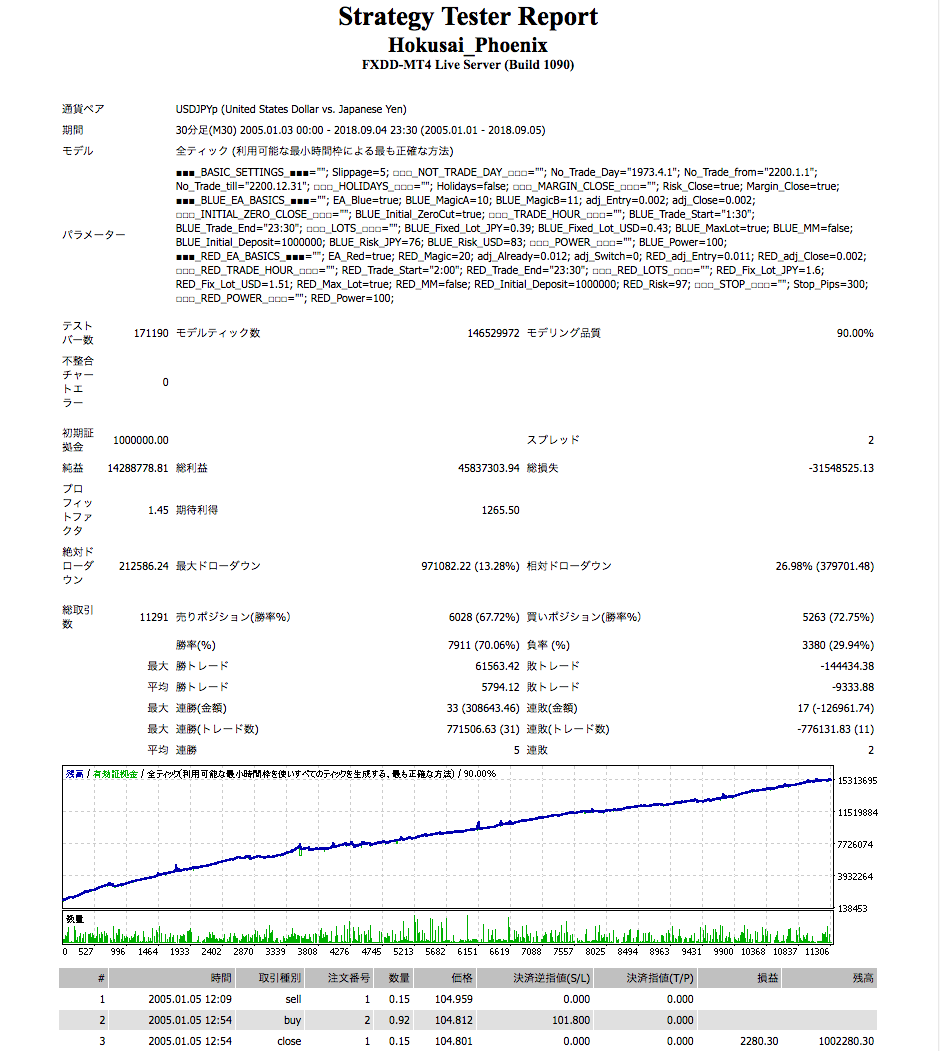Click the largest loss trade -144434.38

pos(847,666)
